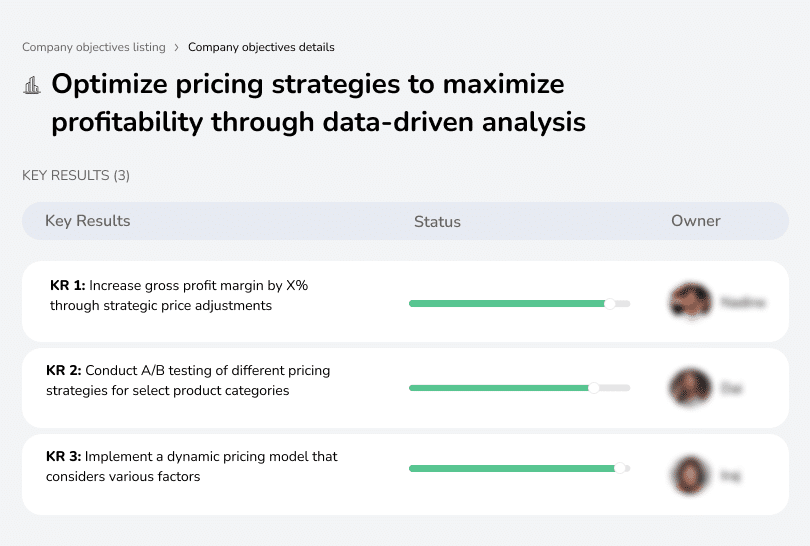Click the owner name next to KR 3 avatar
Screen dimensions: 810x546
[x=731, y=475]
